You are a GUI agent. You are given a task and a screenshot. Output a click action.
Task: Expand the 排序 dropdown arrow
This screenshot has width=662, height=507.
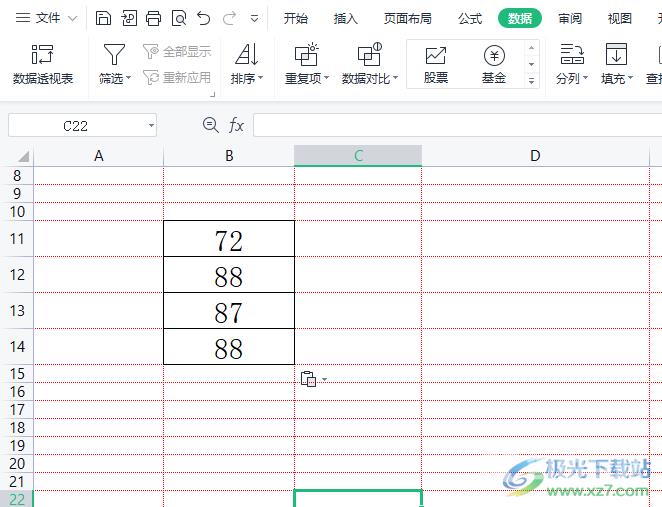coord(260,78)
